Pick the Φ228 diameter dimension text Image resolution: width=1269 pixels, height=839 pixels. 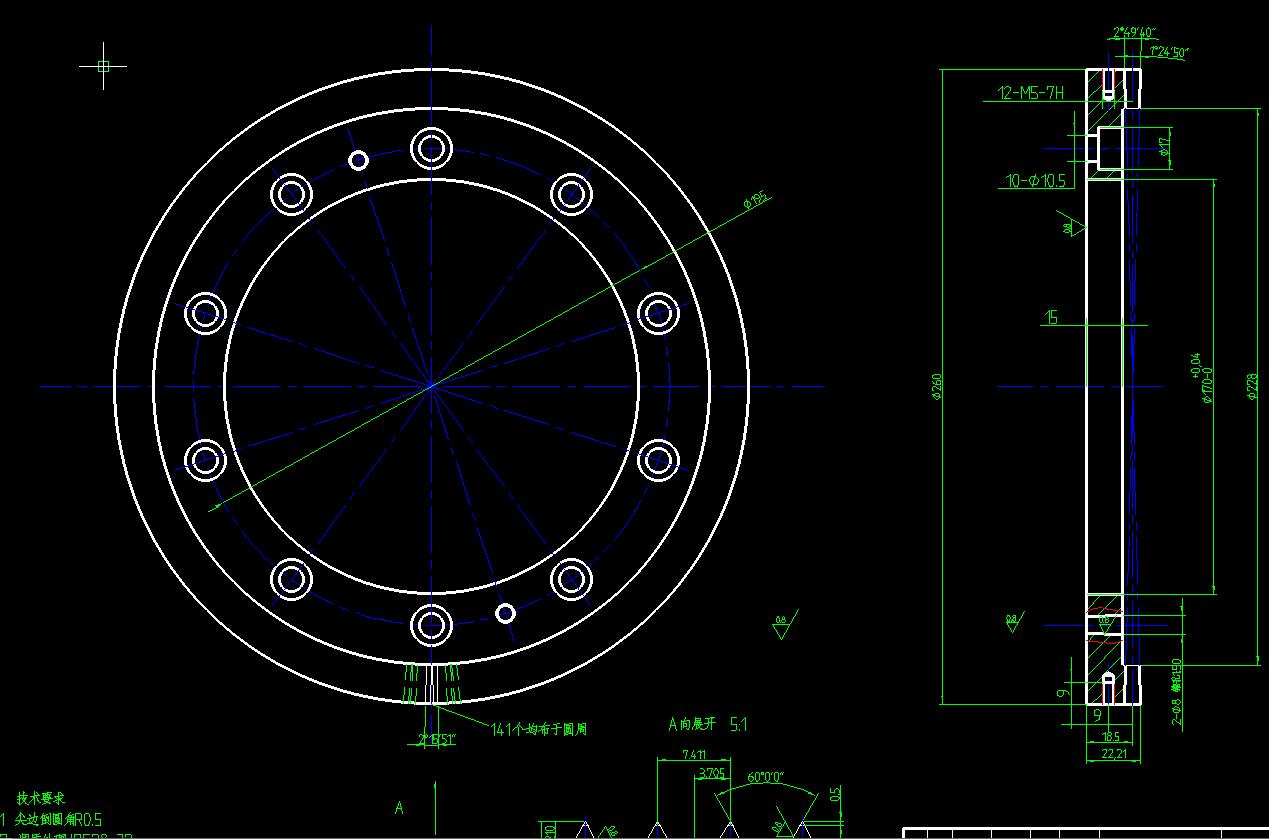point(1252,386)
